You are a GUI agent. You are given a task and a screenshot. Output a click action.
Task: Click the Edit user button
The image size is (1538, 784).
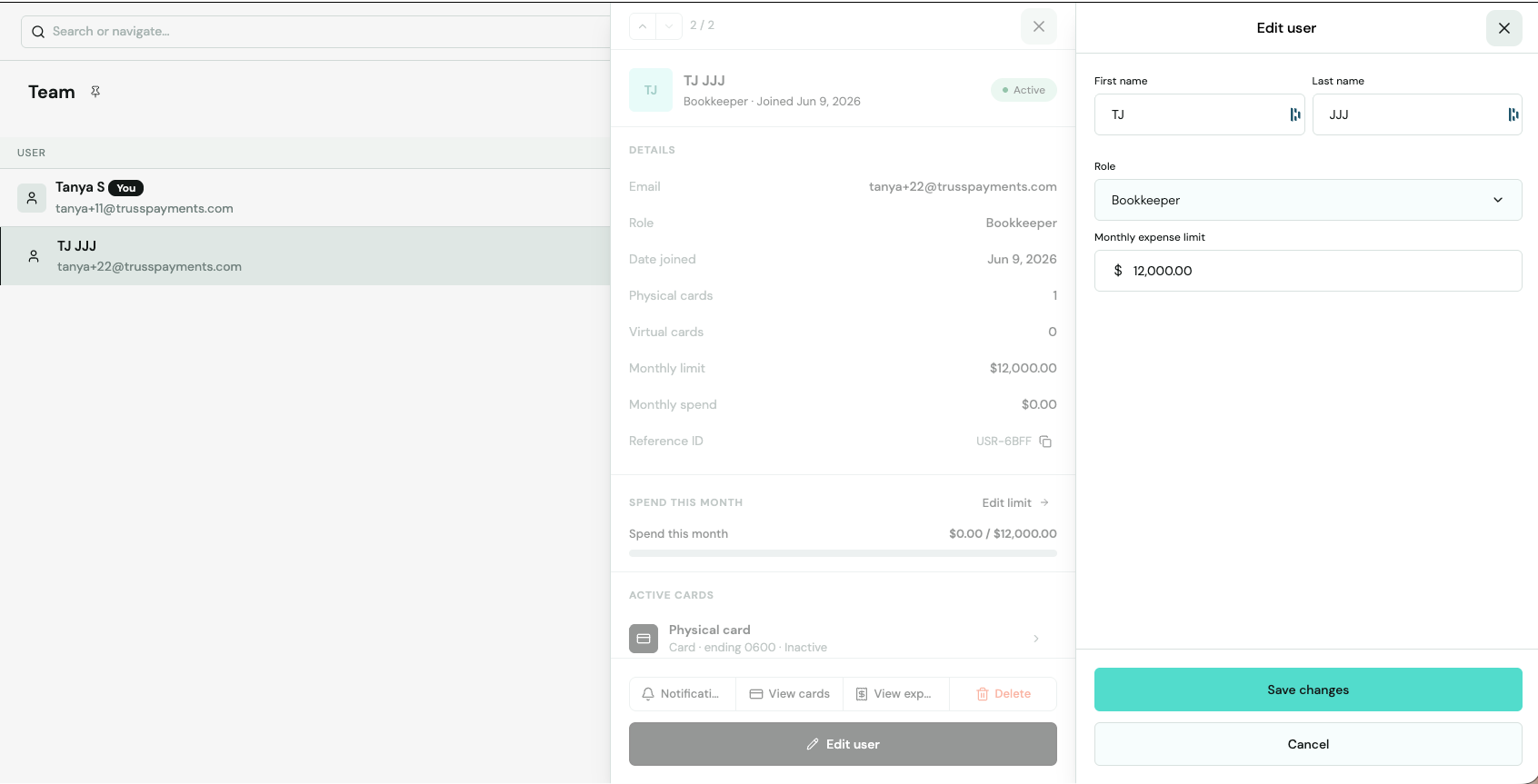(843, 744)
